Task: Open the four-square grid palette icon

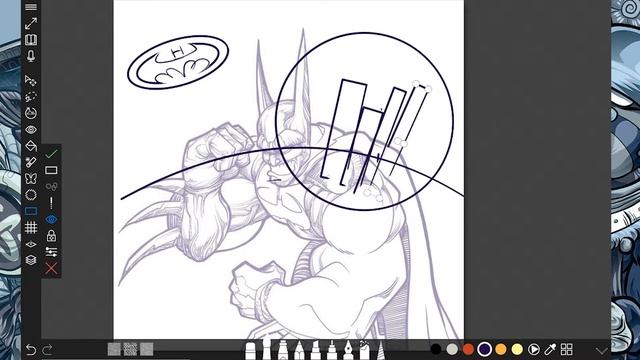Action: pos(567,349)
